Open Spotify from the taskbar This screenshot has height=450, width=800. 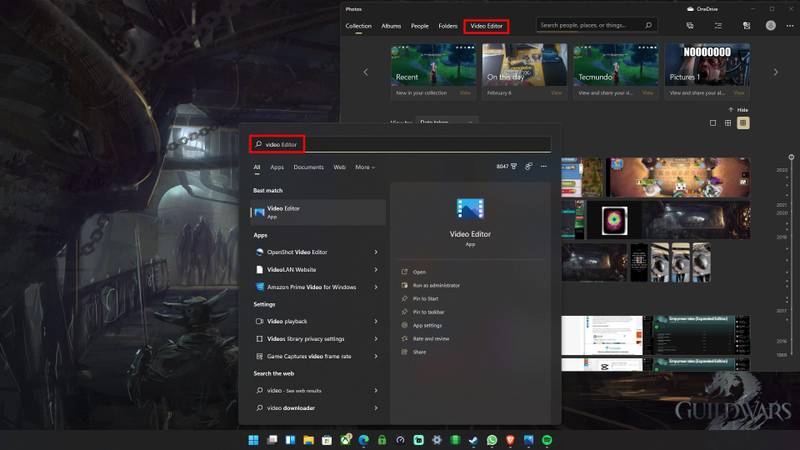[547, 440]
